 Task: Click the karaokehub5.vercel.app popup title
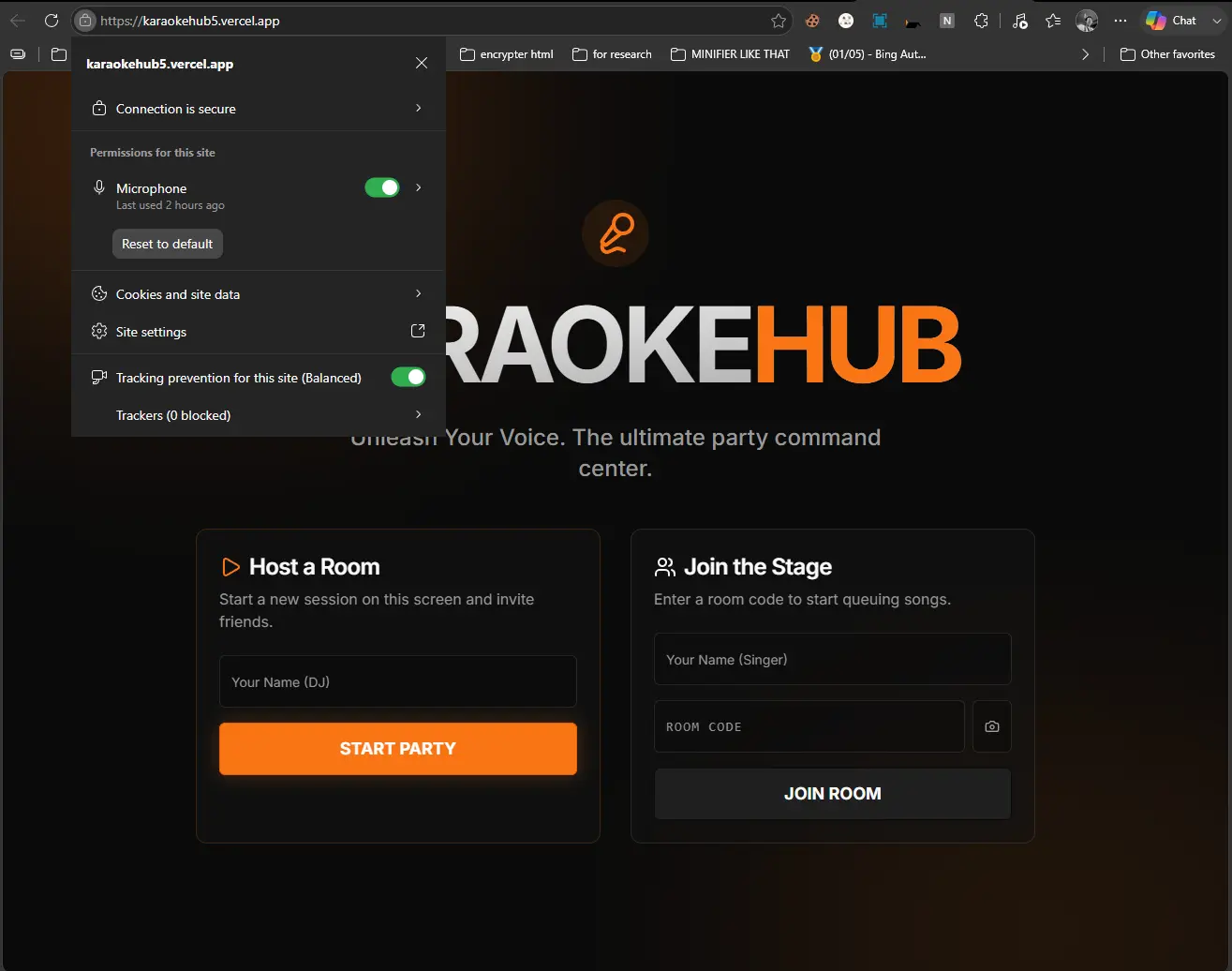pos(159,64)
